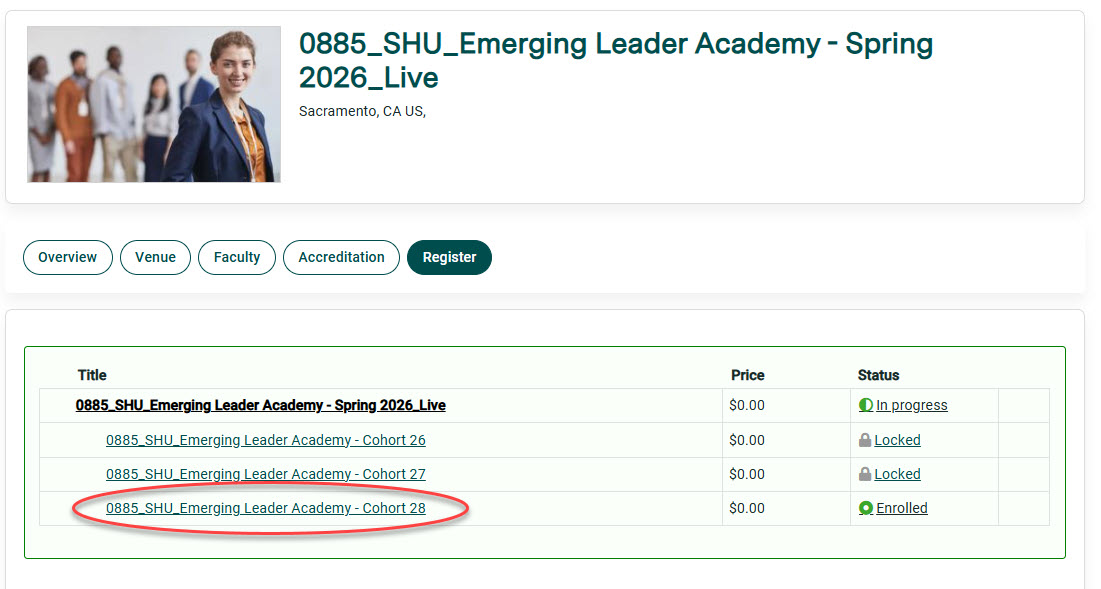Click the Status column header
This screenshot has width=1101, height=589.
878,375
